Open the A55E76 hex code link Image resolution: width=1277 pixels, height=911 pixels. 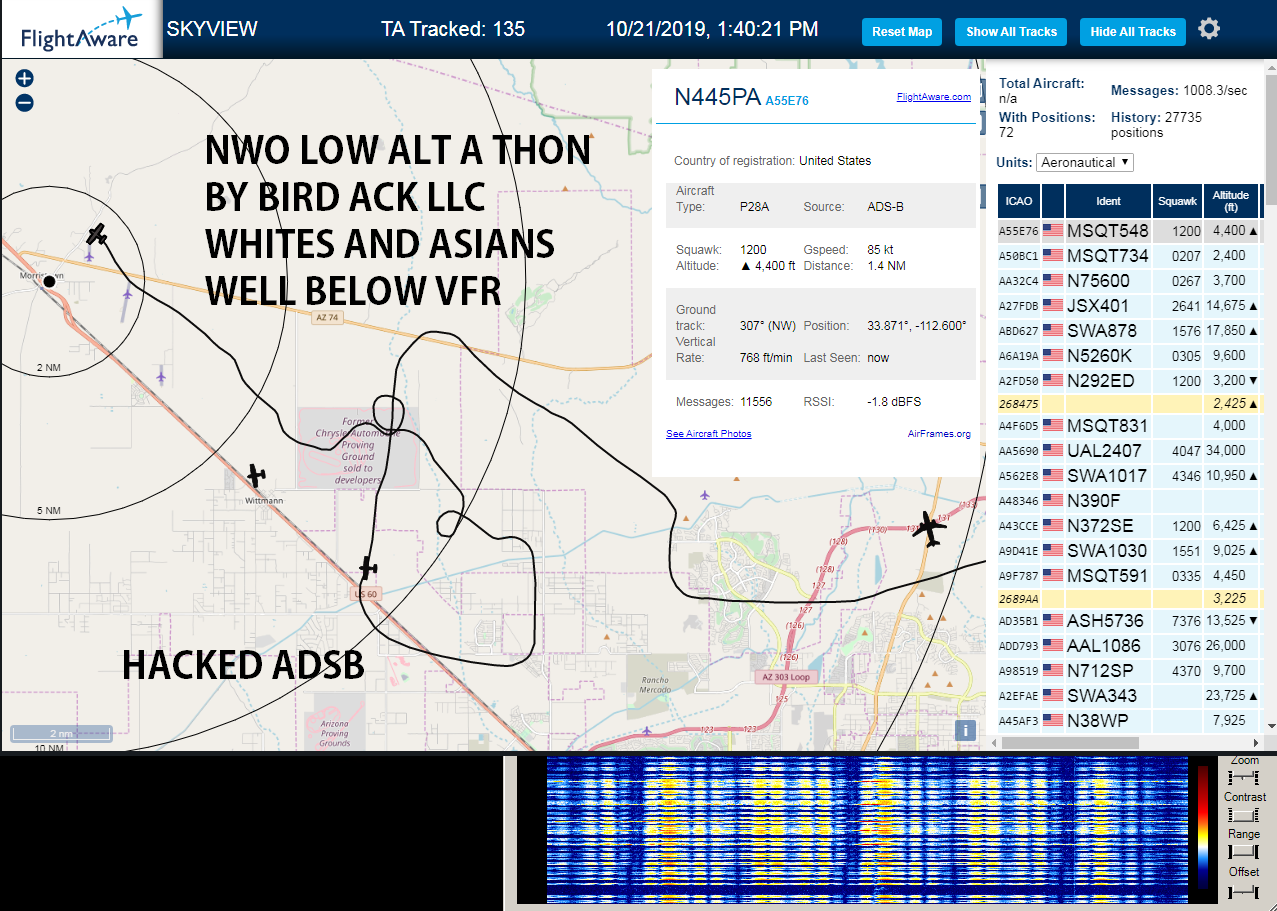point(787,101)
